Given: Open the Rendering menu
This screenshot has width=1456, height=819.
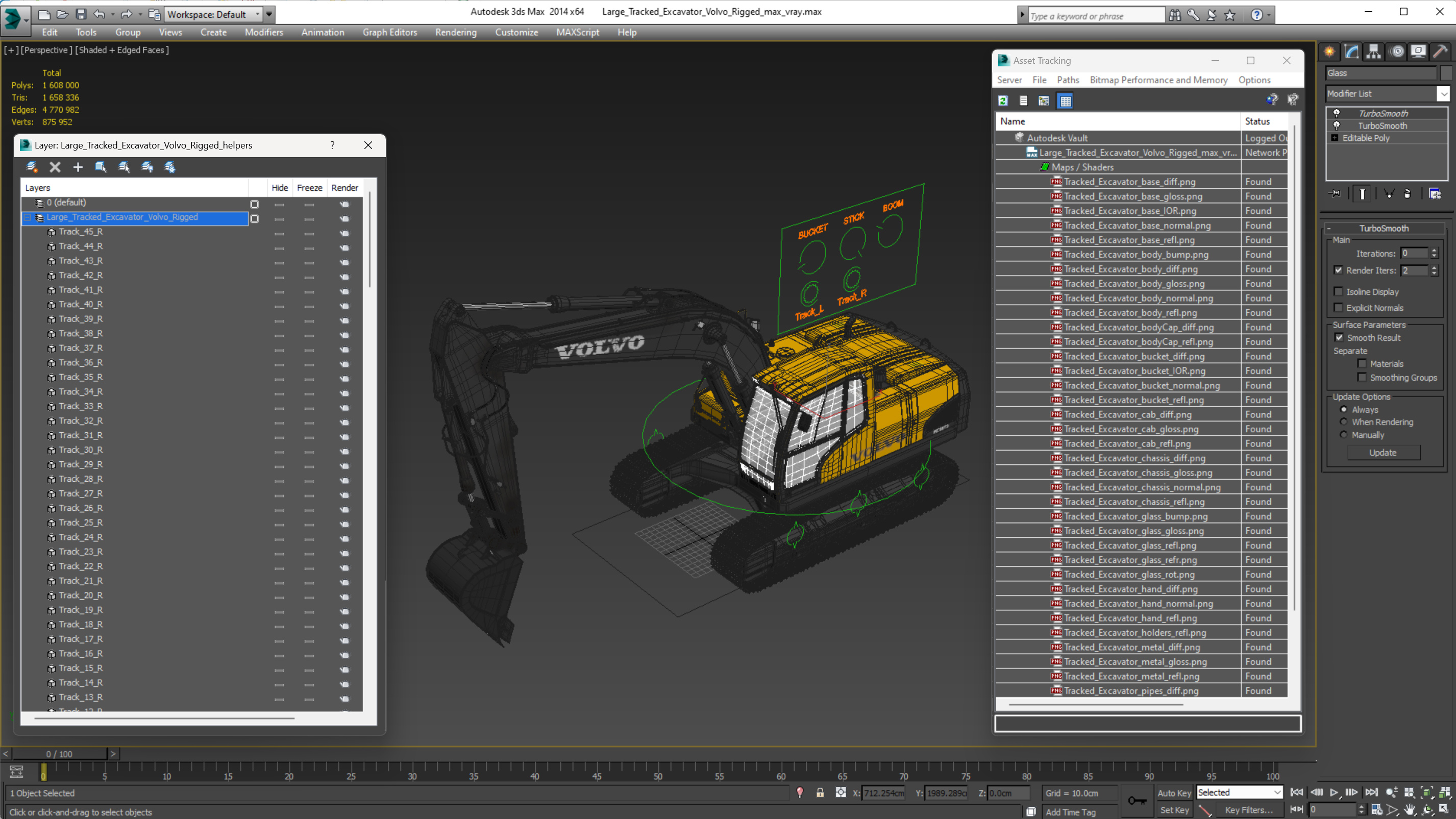Looking at the screenshot, I should click(x=456, y=32).
